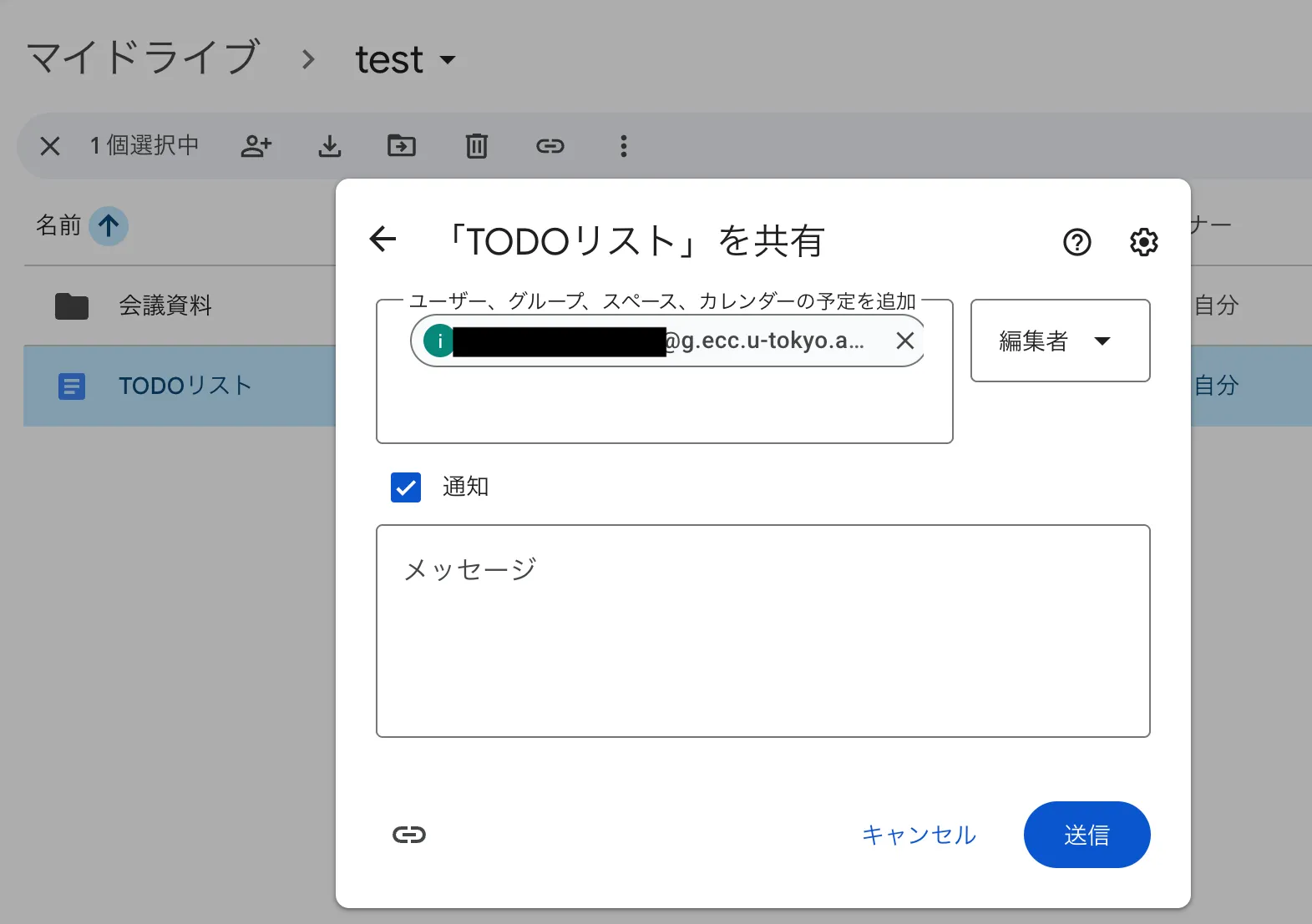Open help in the share dialog
This screenshot has width=1312, height=924.
point(1077,242)
